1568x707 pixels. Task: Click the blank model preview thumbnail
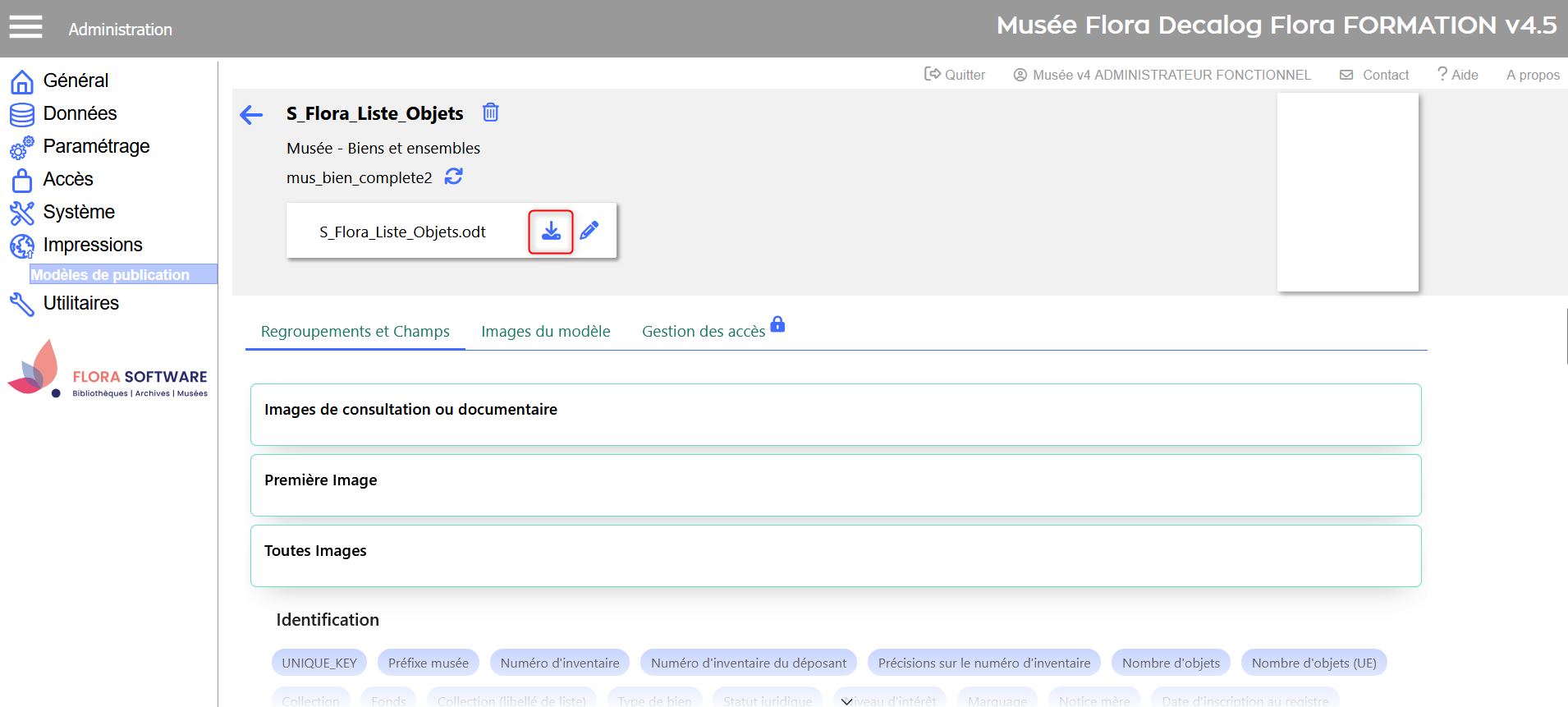pyautogui.click(x=1347, y=191)
